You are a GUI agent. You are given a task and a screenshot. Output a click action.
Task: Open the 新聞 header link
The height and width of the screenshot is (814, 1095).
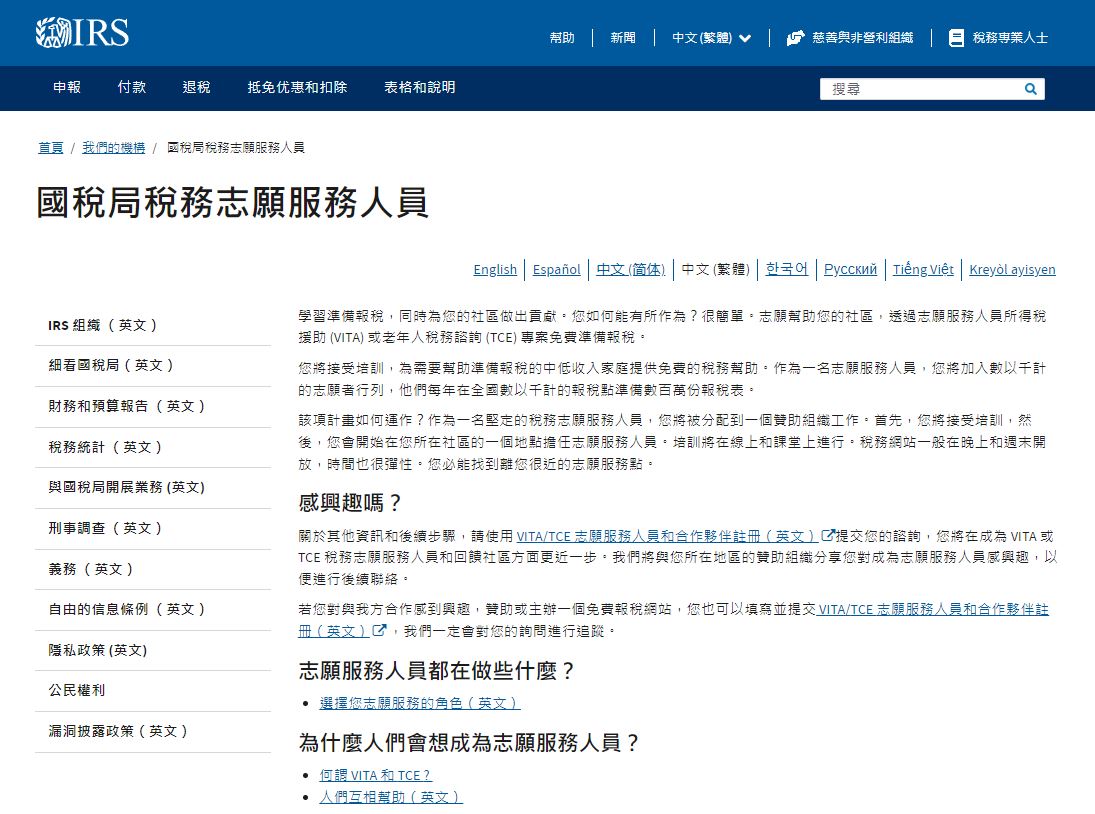pos(623,38)
